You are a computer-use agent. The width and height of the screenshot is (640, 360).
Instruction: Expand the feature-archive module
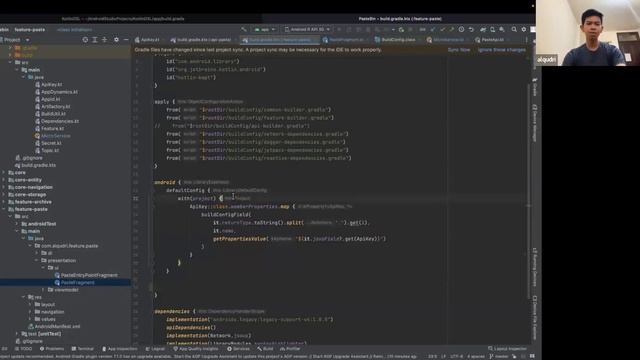4,202
